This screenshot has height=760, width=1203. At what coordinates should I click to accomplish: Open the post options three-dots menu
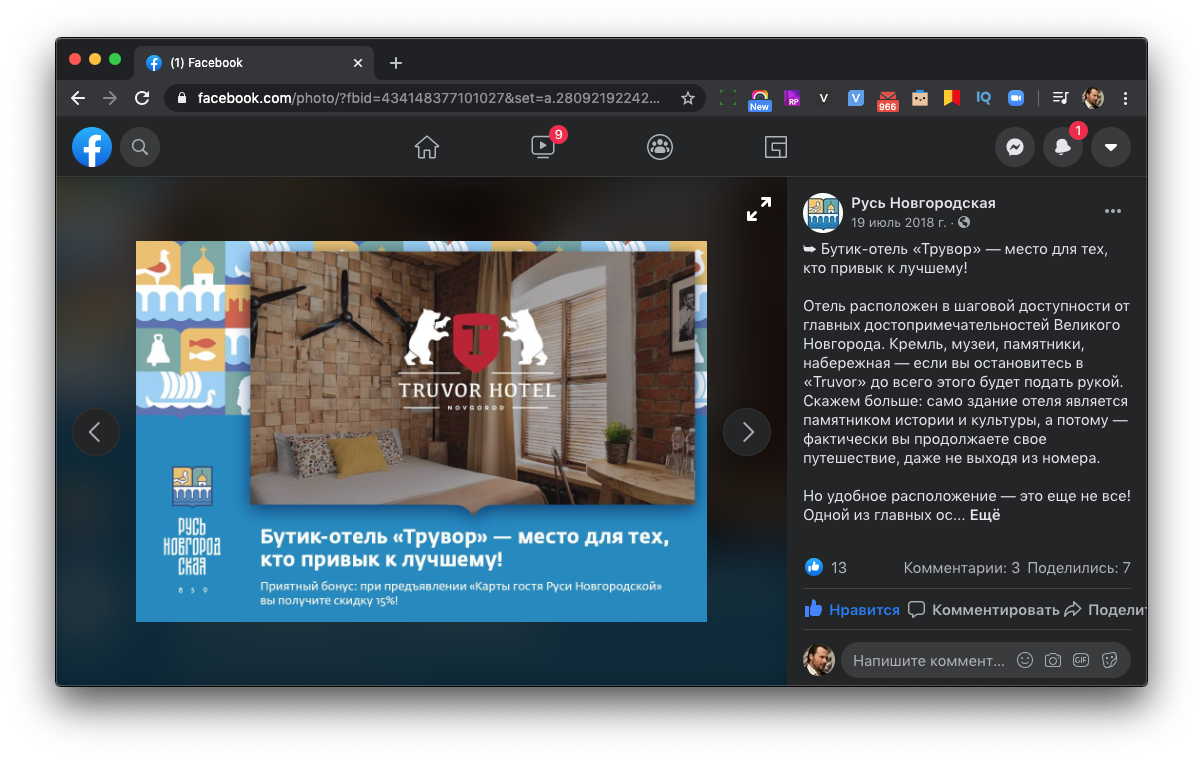click(1113, 212)
